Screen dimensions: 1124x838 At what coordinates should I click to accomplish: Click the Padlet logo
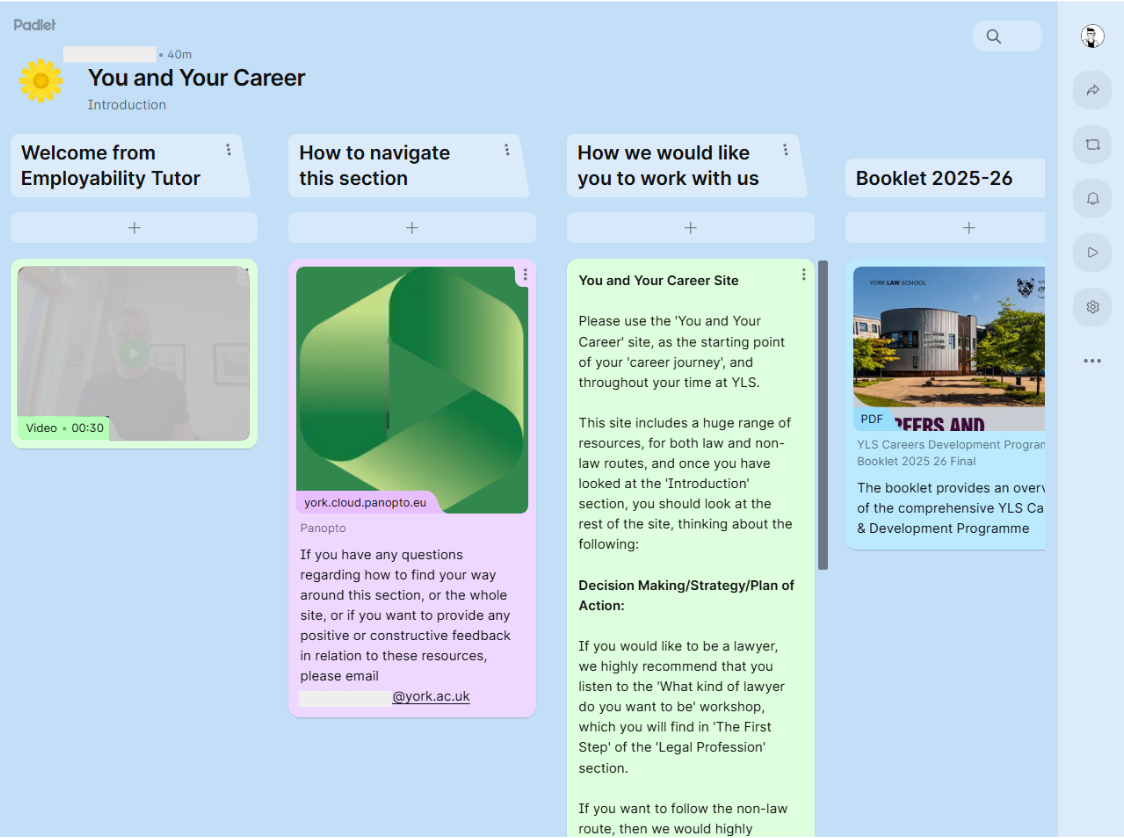point(35,25)
